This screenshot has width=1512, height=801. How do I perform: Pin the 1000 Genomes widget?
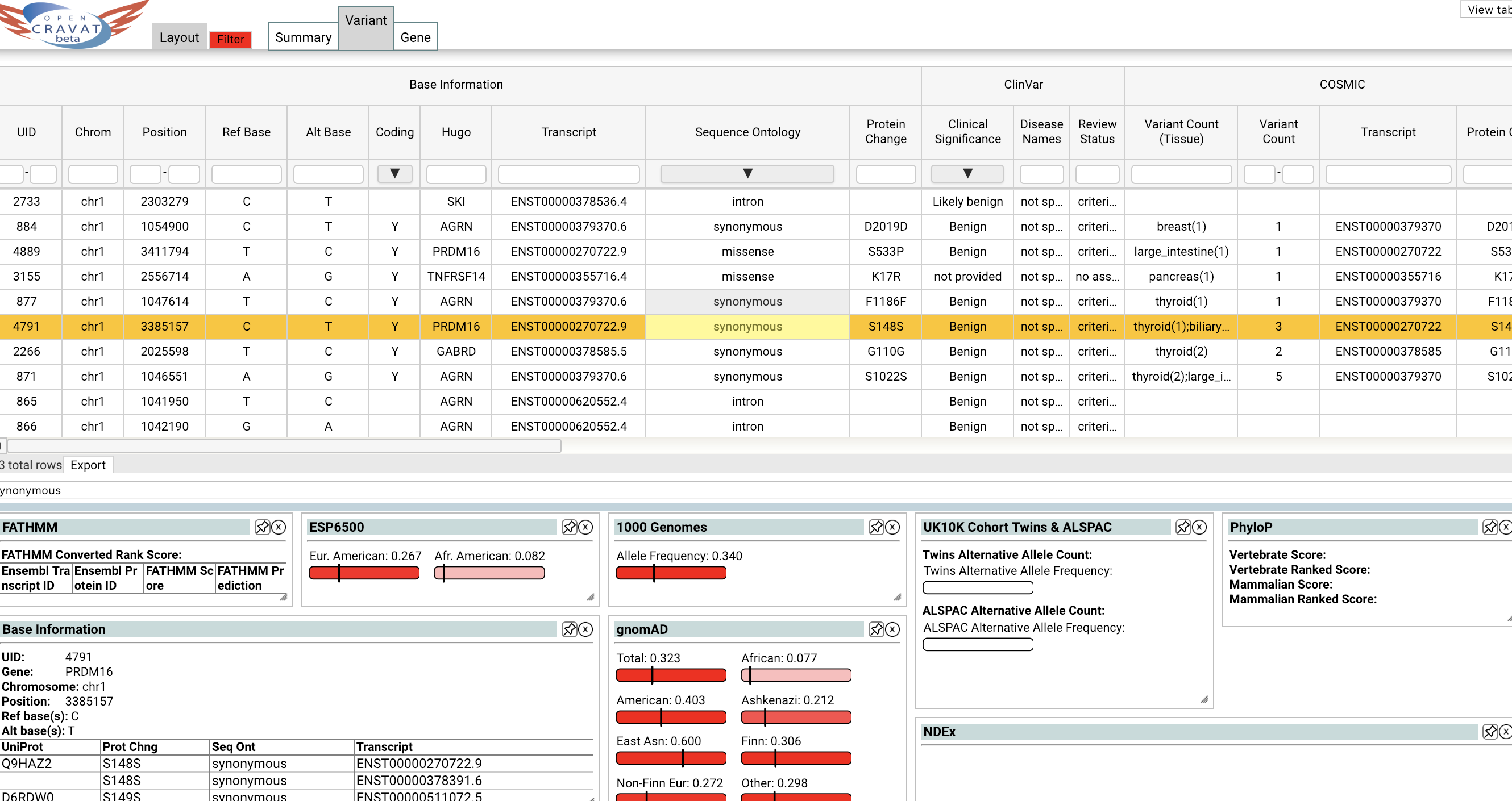point(877,527)
